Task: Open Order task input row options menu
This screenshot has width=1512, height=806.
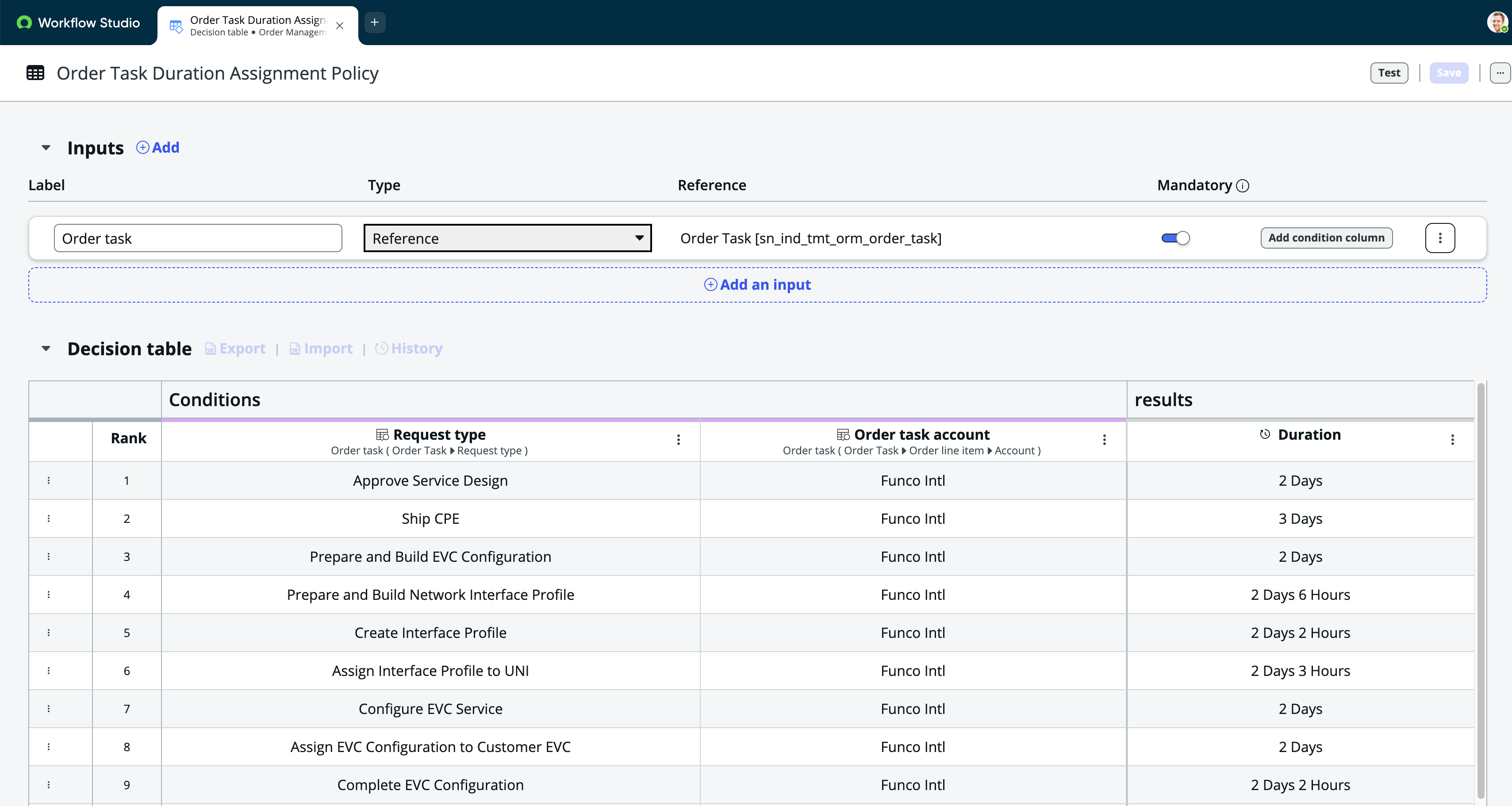Action: pos(1440,238)
